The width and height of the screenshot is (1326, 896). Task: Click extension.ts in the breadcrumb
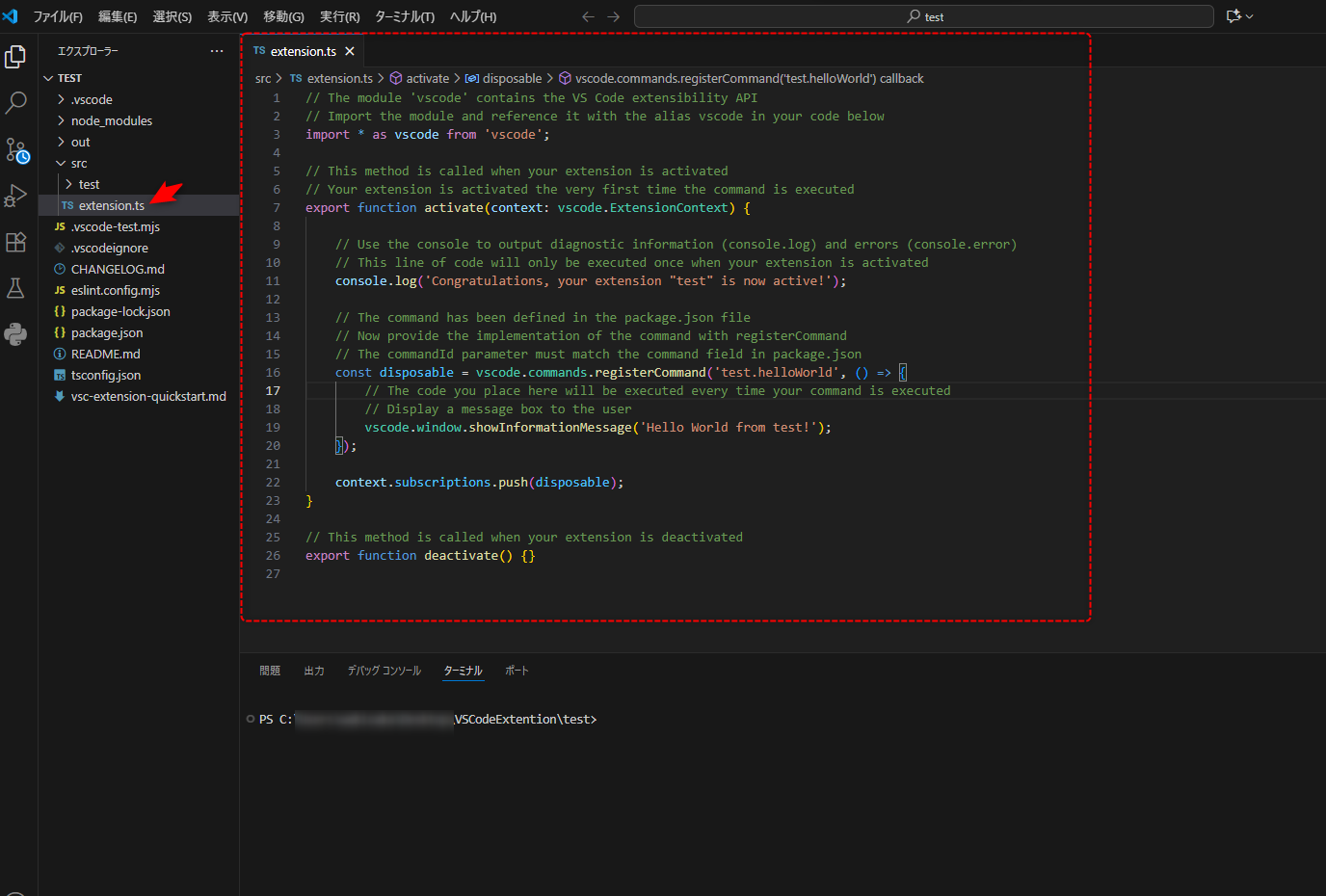[331, 78]
